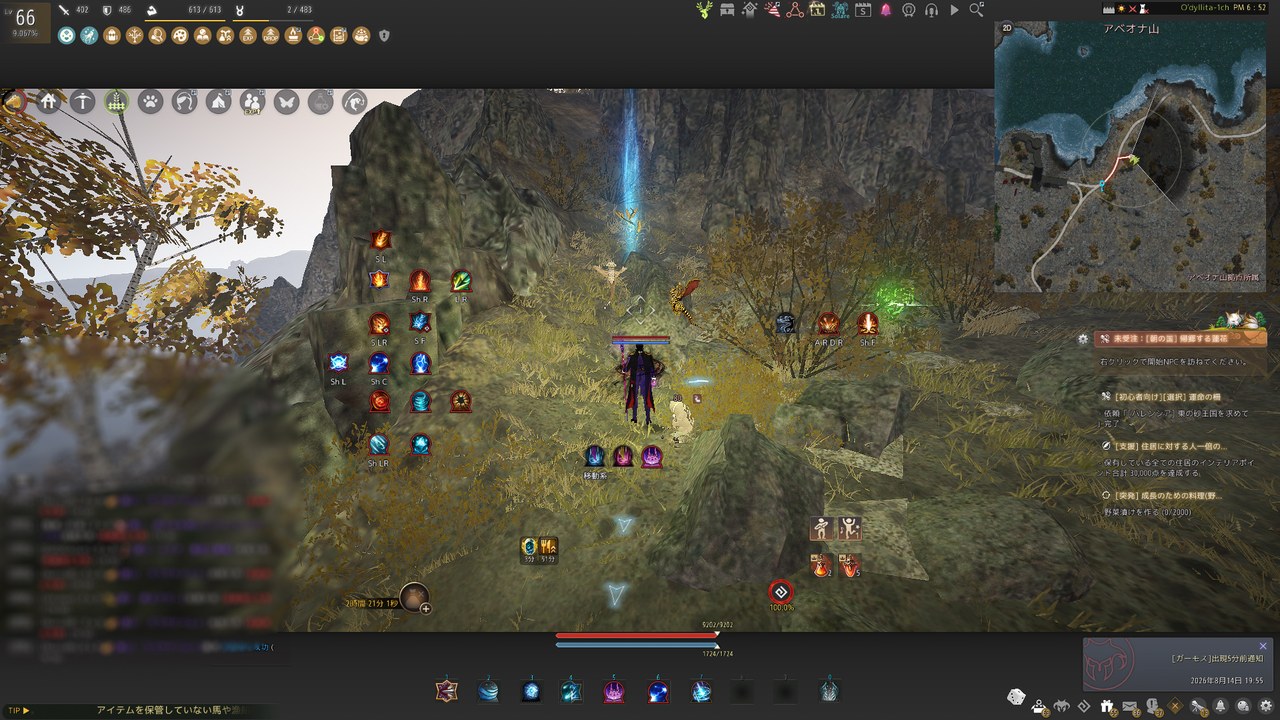Click the butterfly fairy icon
This screenshot has height=720, width=1280.
click(286, 102)
